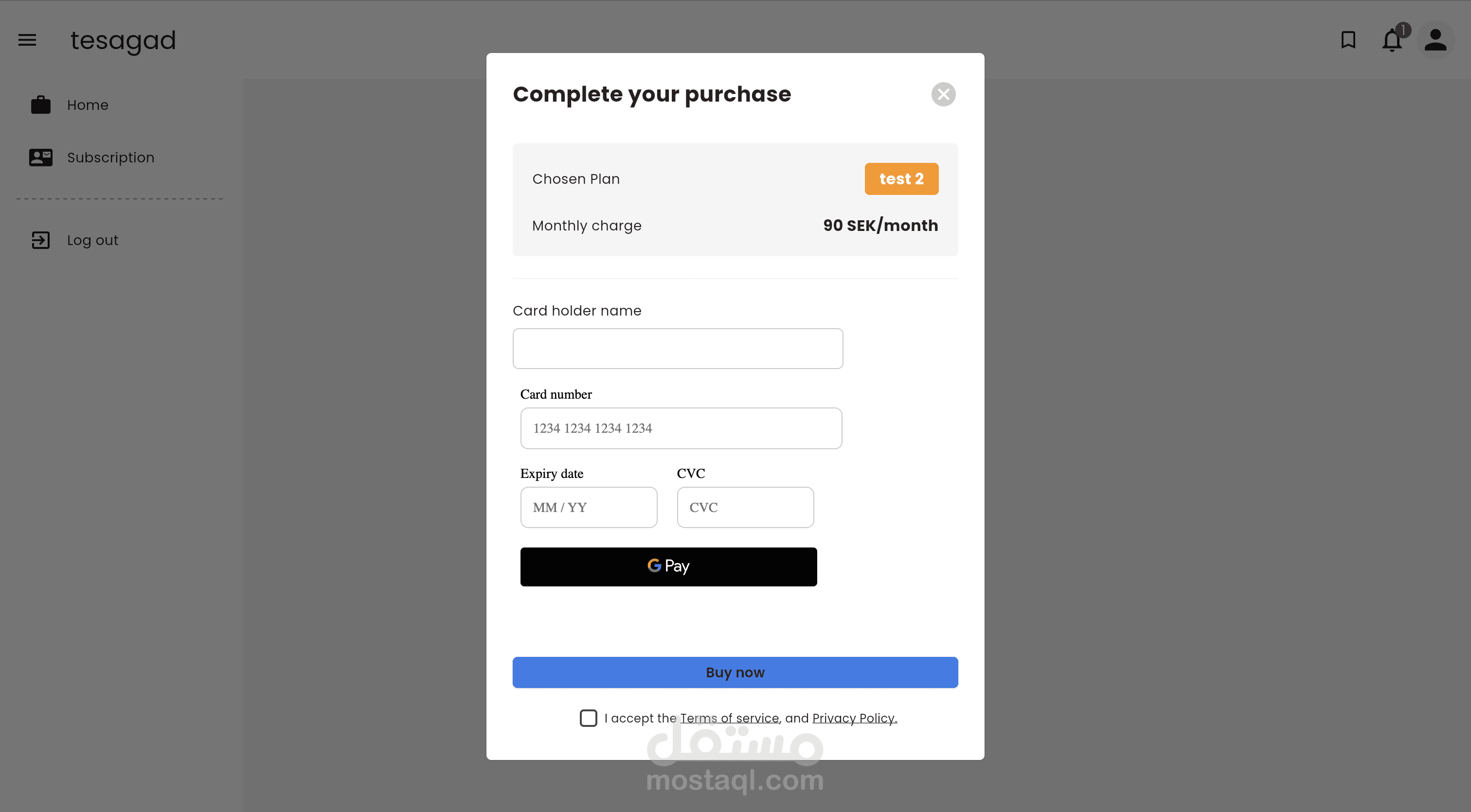Open the Terms of service link

click(x=729, y=718)
